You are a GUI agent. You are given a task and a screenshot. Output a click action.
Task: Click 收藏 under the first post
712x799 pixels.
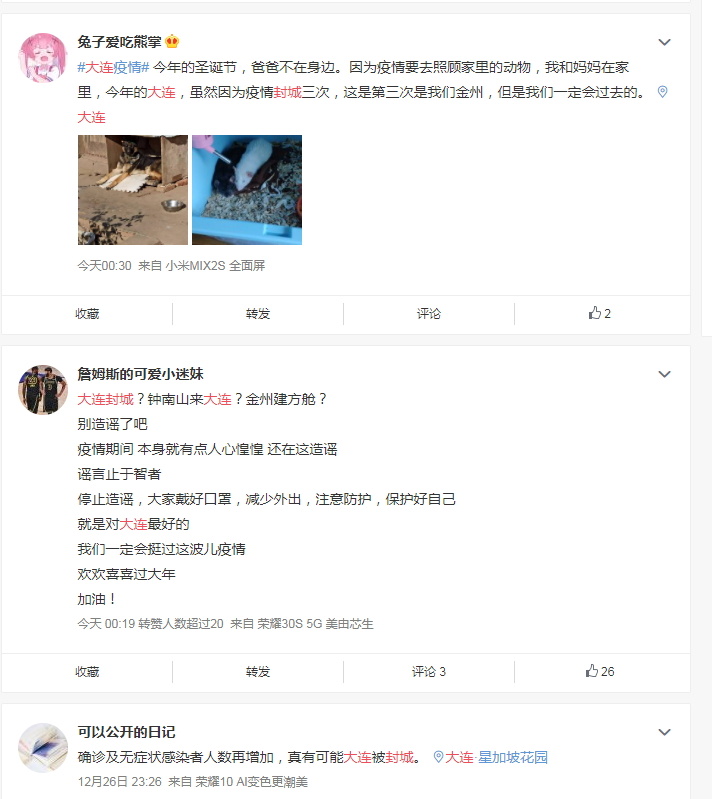[87, 313]
